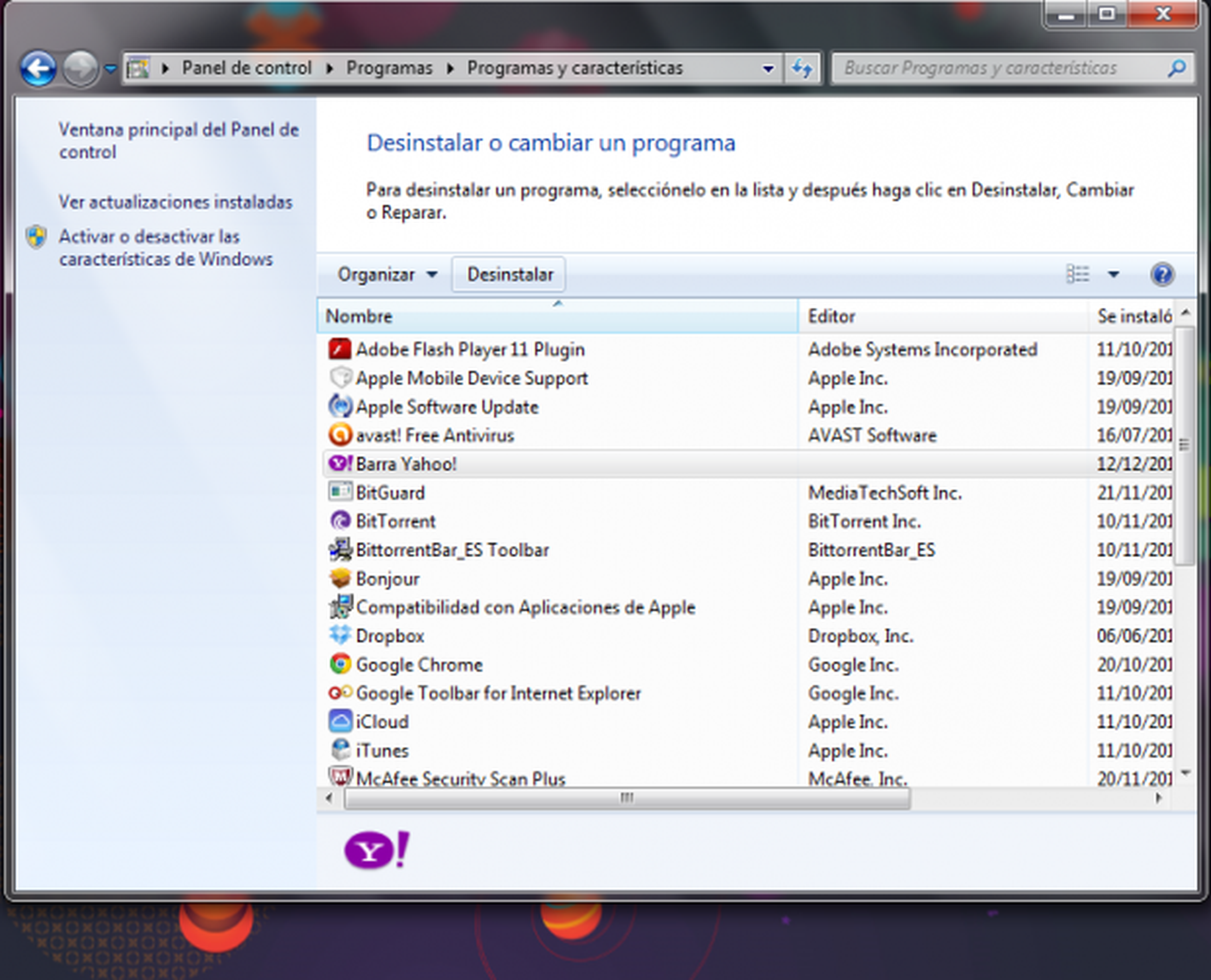This screenshot has height=980, width=1211.
Task: Open Activar o desactivar las características de Windows
Action: pyautogui.click(x=166, y=247)
